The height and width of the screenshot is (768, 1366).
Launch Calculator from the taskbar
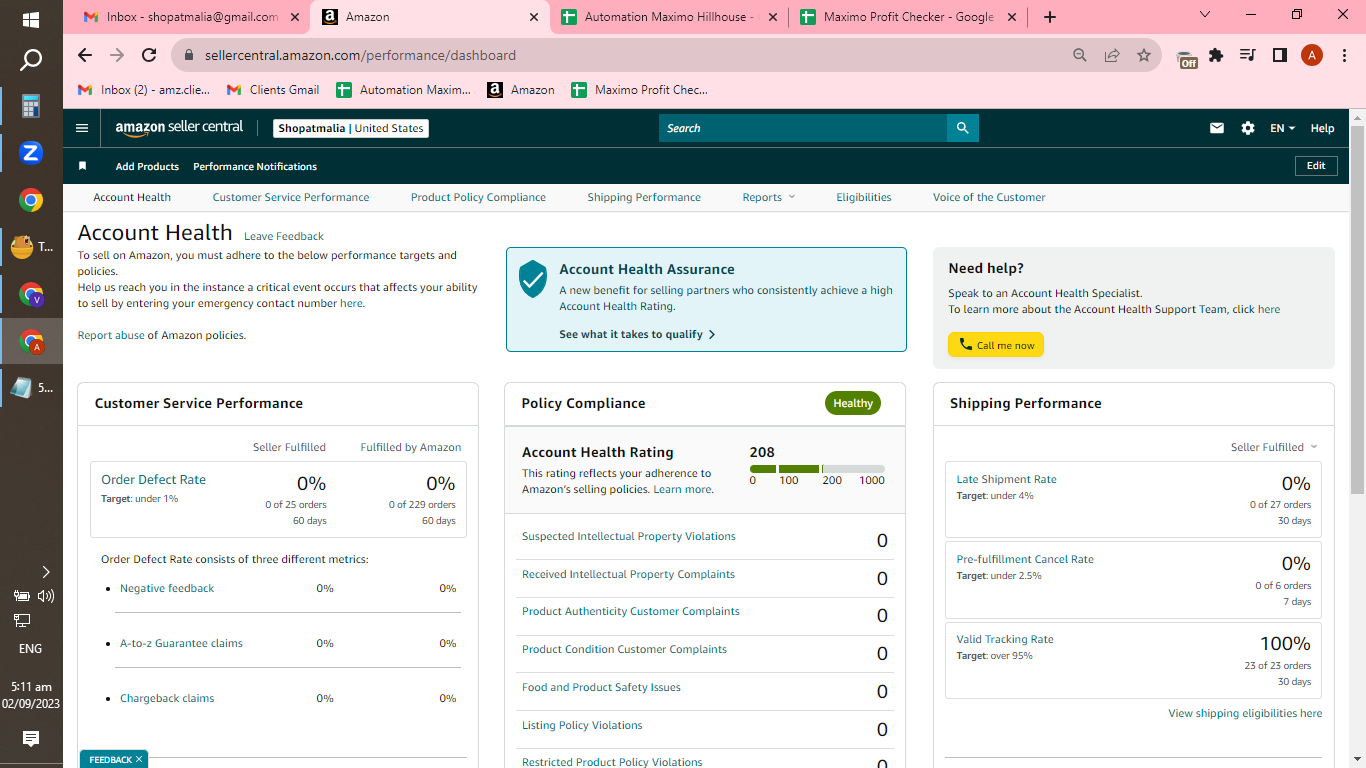pos(31,106)
